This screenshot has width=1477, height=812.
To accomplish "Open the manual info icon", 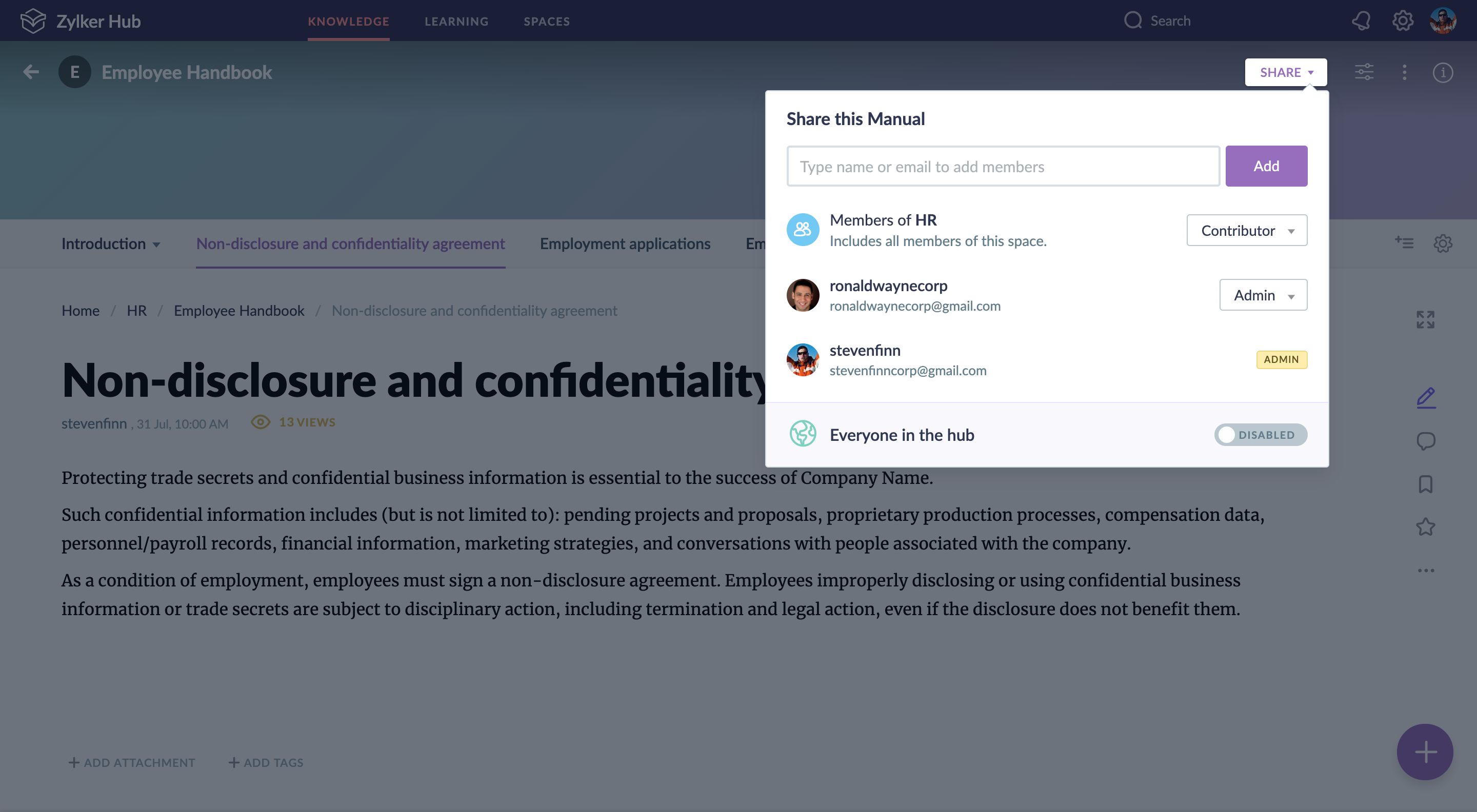I will pyautogui.click(x=1443, y=72).
